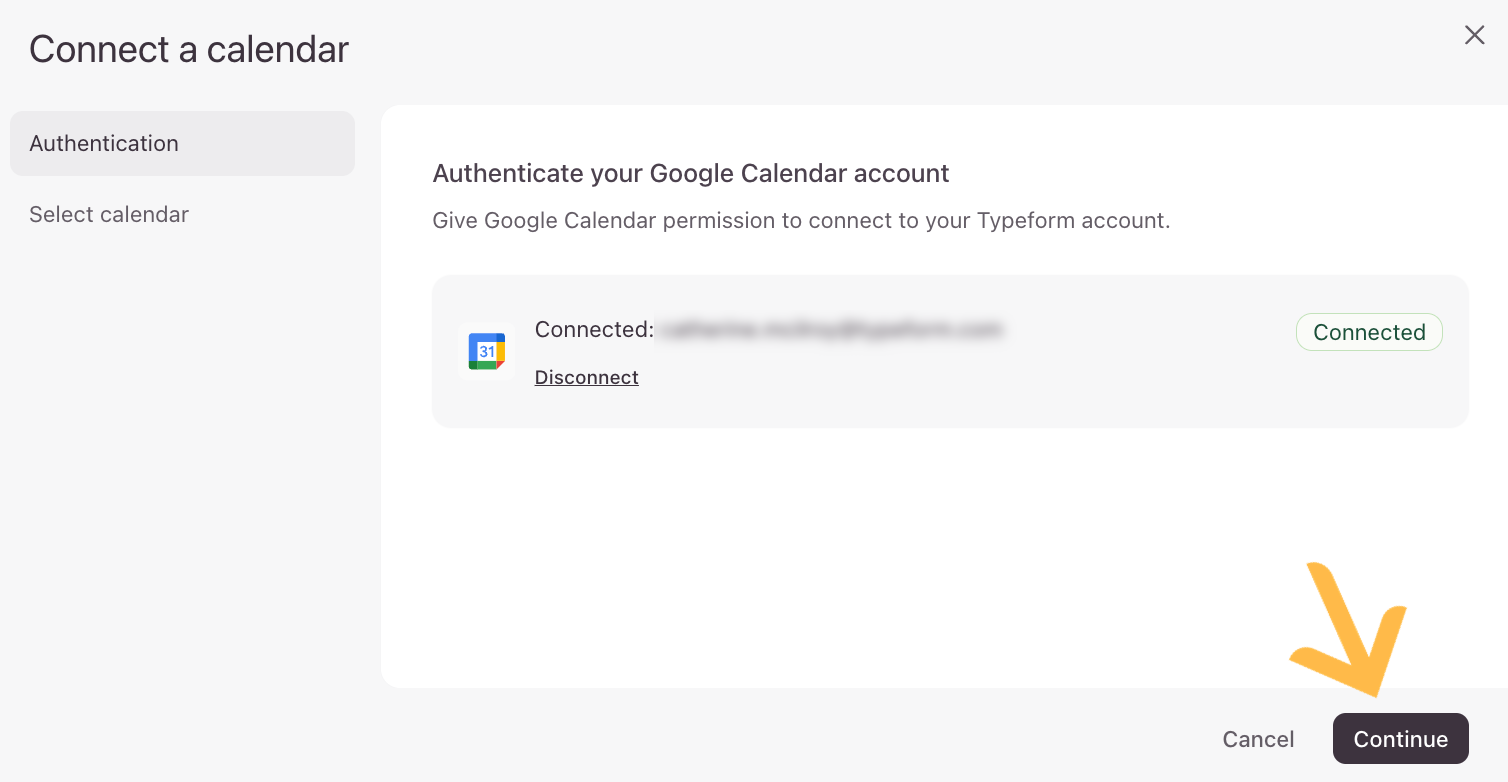Click the "Connected:" label text

click(x=594, y=329)
